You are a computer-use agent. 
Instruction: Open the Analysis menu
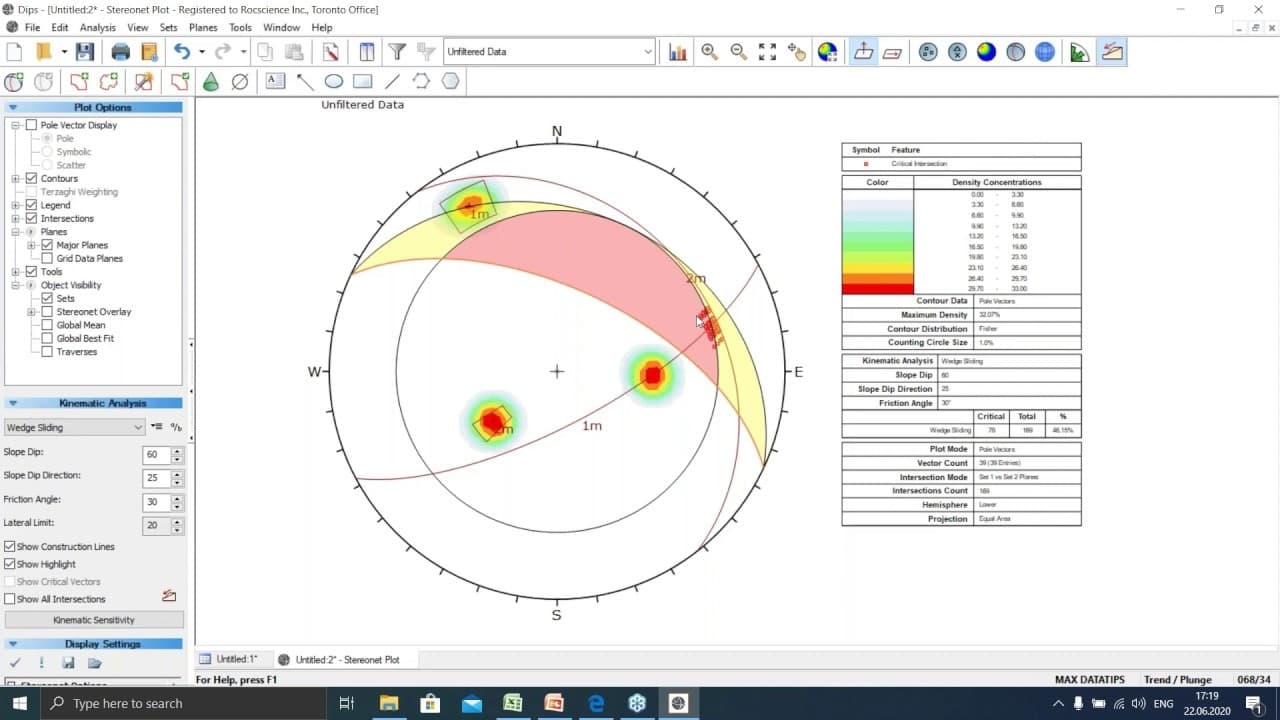pos(98,27)
